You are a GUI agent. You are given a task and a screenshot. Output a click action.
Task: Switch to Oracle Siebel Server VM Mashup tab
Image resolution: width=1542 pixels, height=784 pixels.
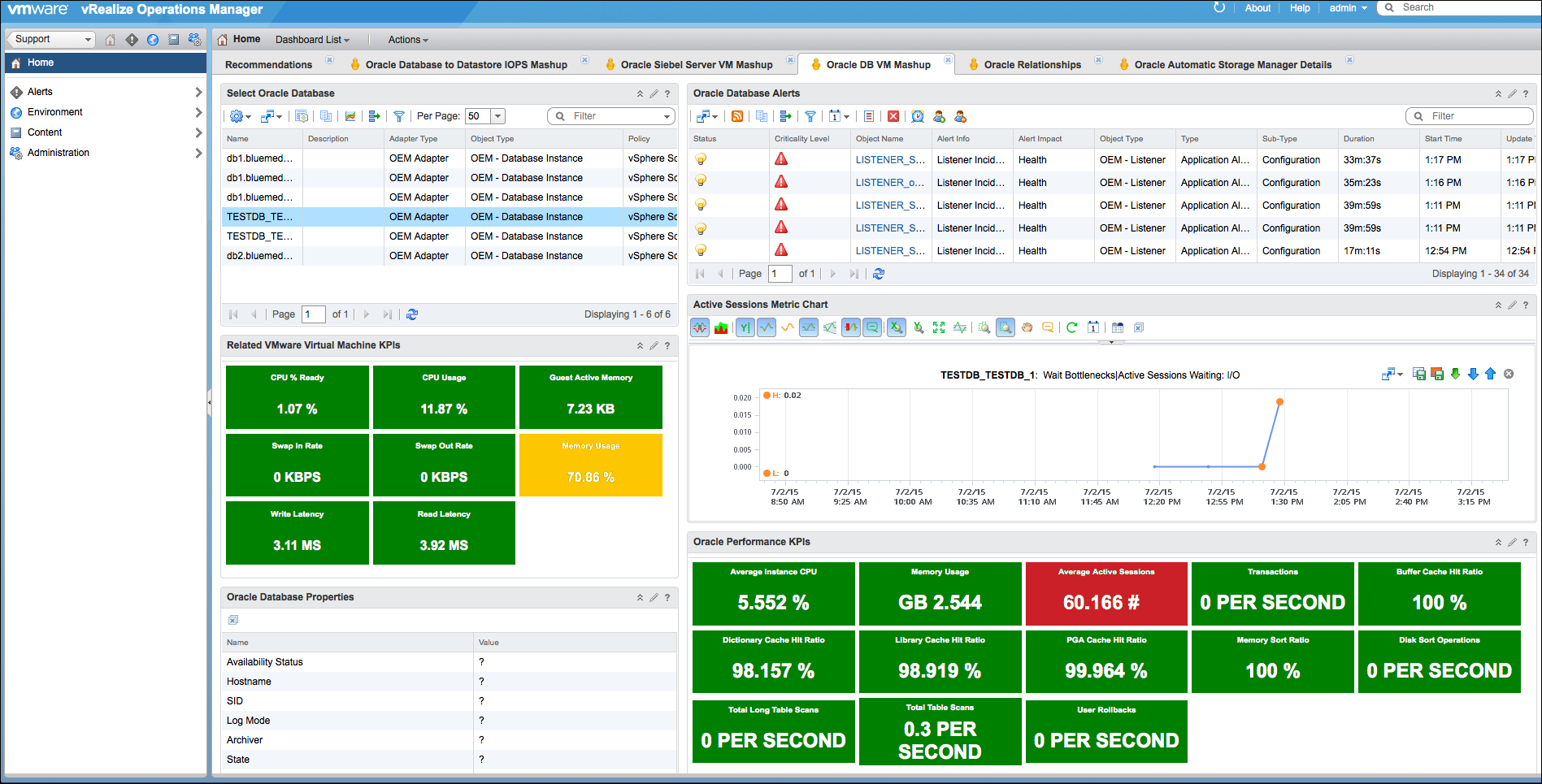(x=697, y=65)
